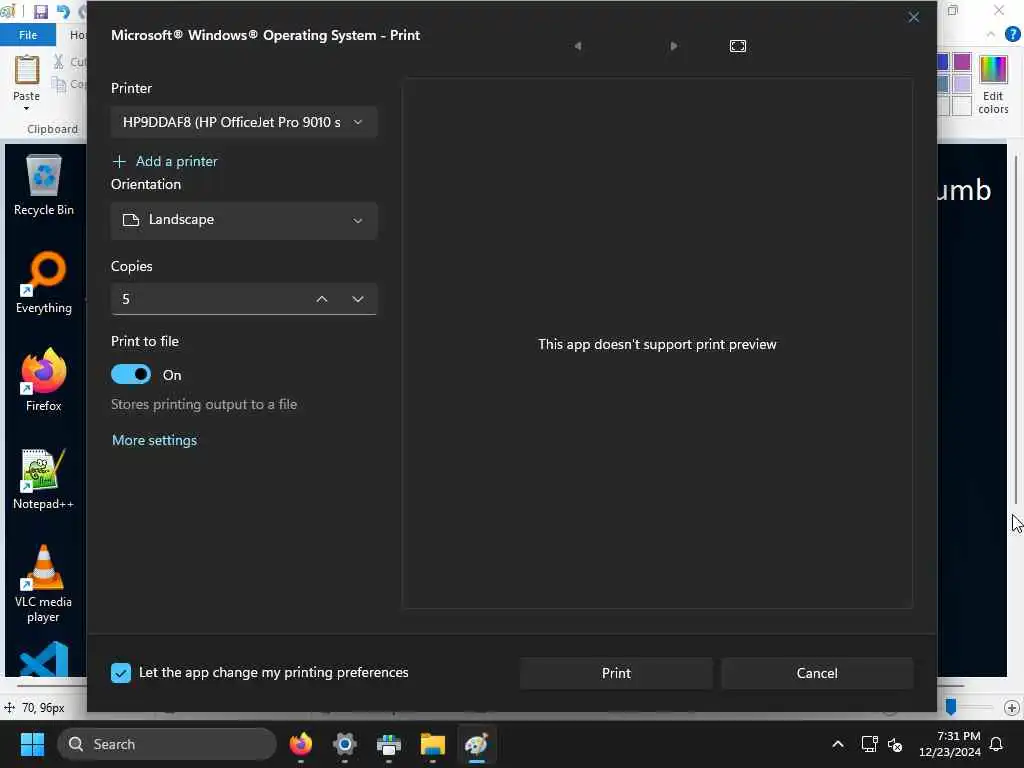Open the File tab in Paint
Image resolution: width=1024 pixels, height=768 pixels.
[x=28, y=35]
